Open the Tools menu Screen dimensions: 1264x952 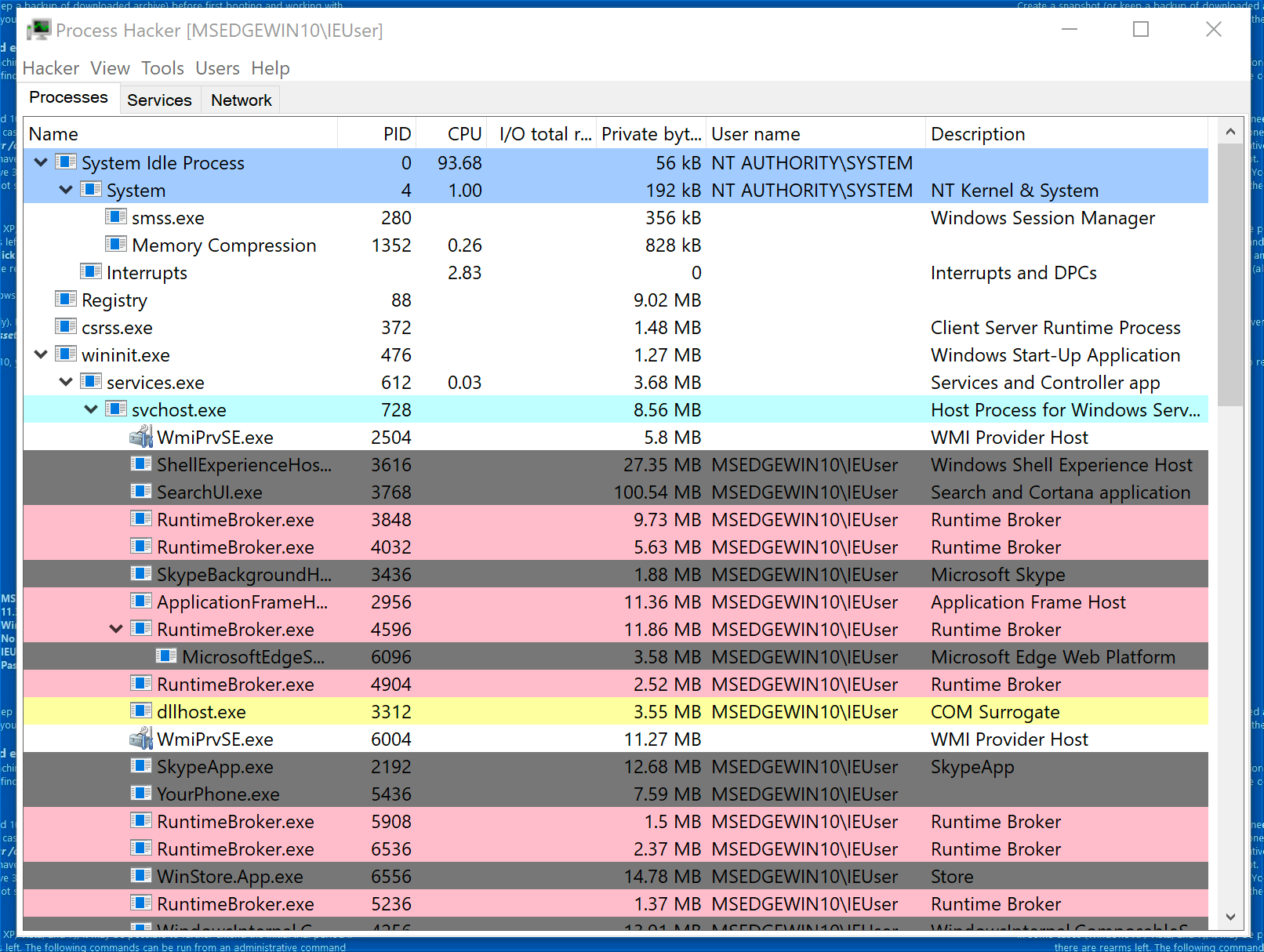(162, 68)
